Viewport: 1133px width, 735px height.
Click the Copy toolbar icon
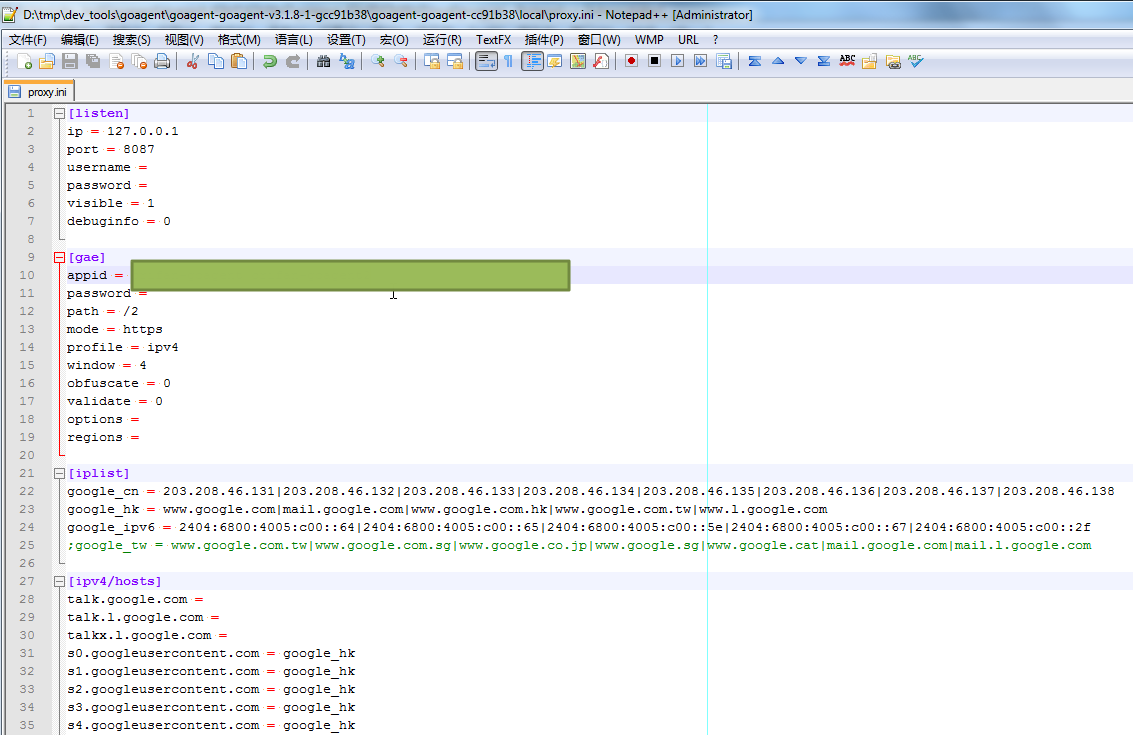coord(216,61)
